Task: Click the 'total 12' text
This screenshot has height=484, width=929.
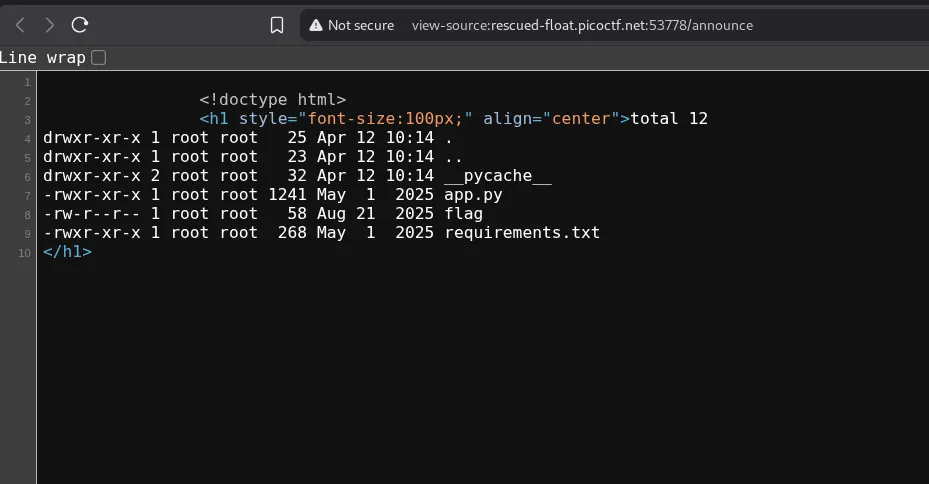Action: click(x=669, y=118)
